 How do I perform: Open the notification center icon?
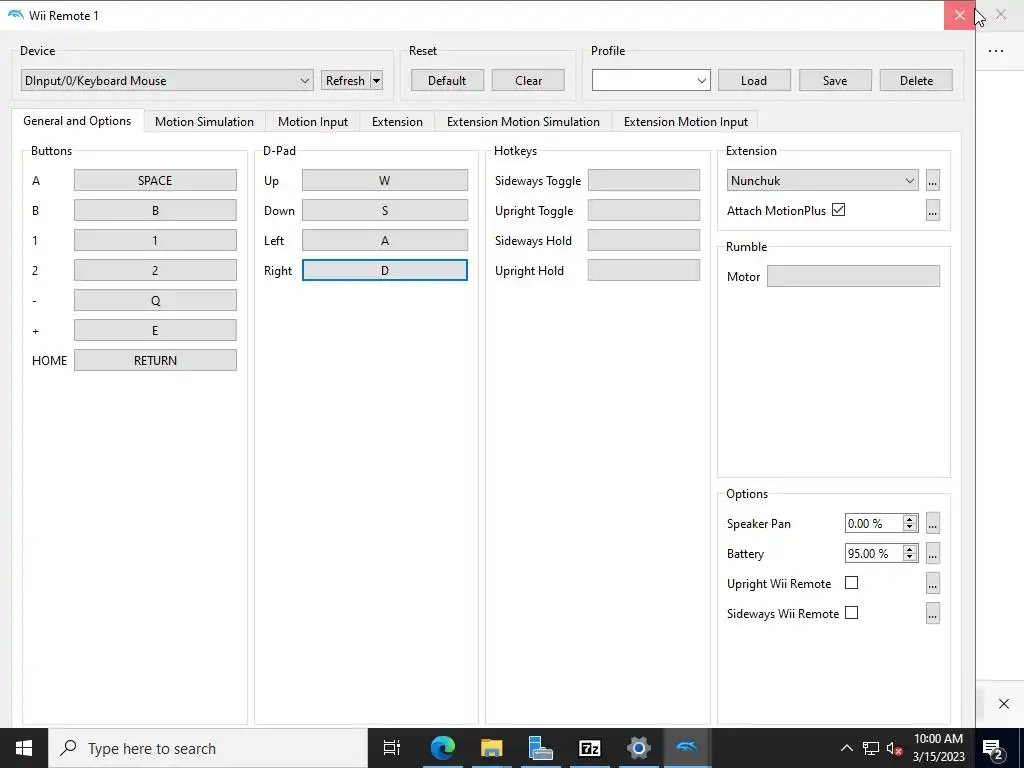point(993,748)
